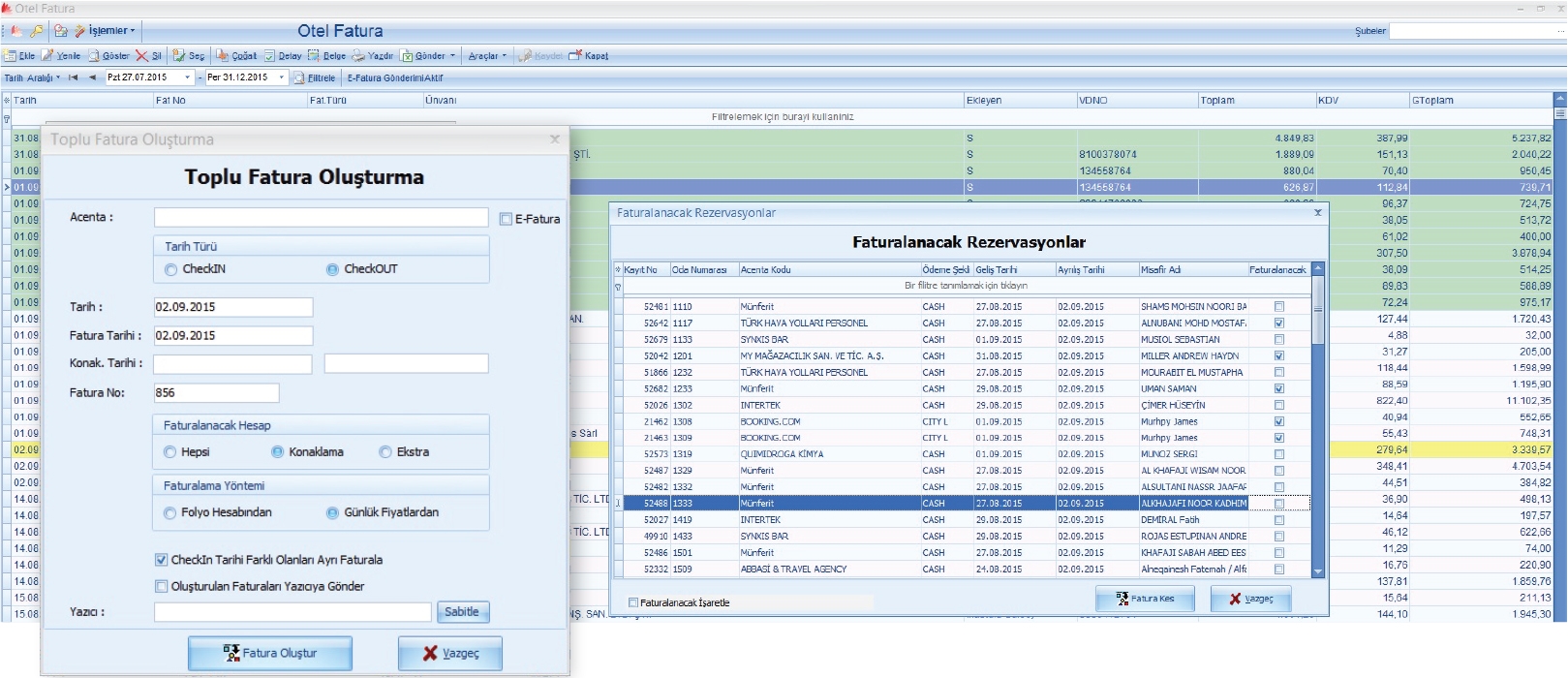
Task: Click the icon right of the key icon
Action: click(61, 31)
